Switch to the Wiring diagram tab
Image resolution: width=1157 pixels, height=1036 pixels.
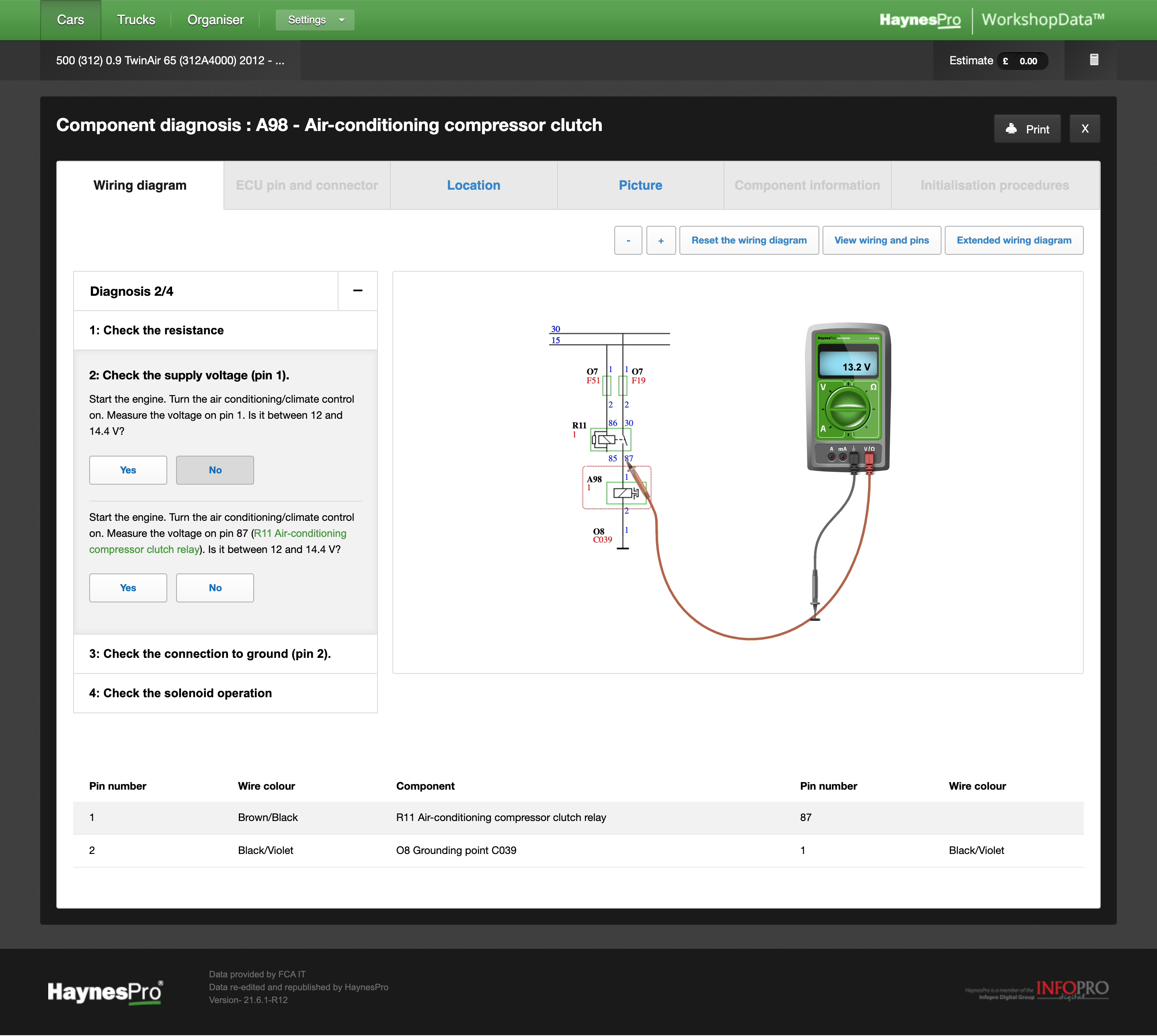click(x=140, y=185)
